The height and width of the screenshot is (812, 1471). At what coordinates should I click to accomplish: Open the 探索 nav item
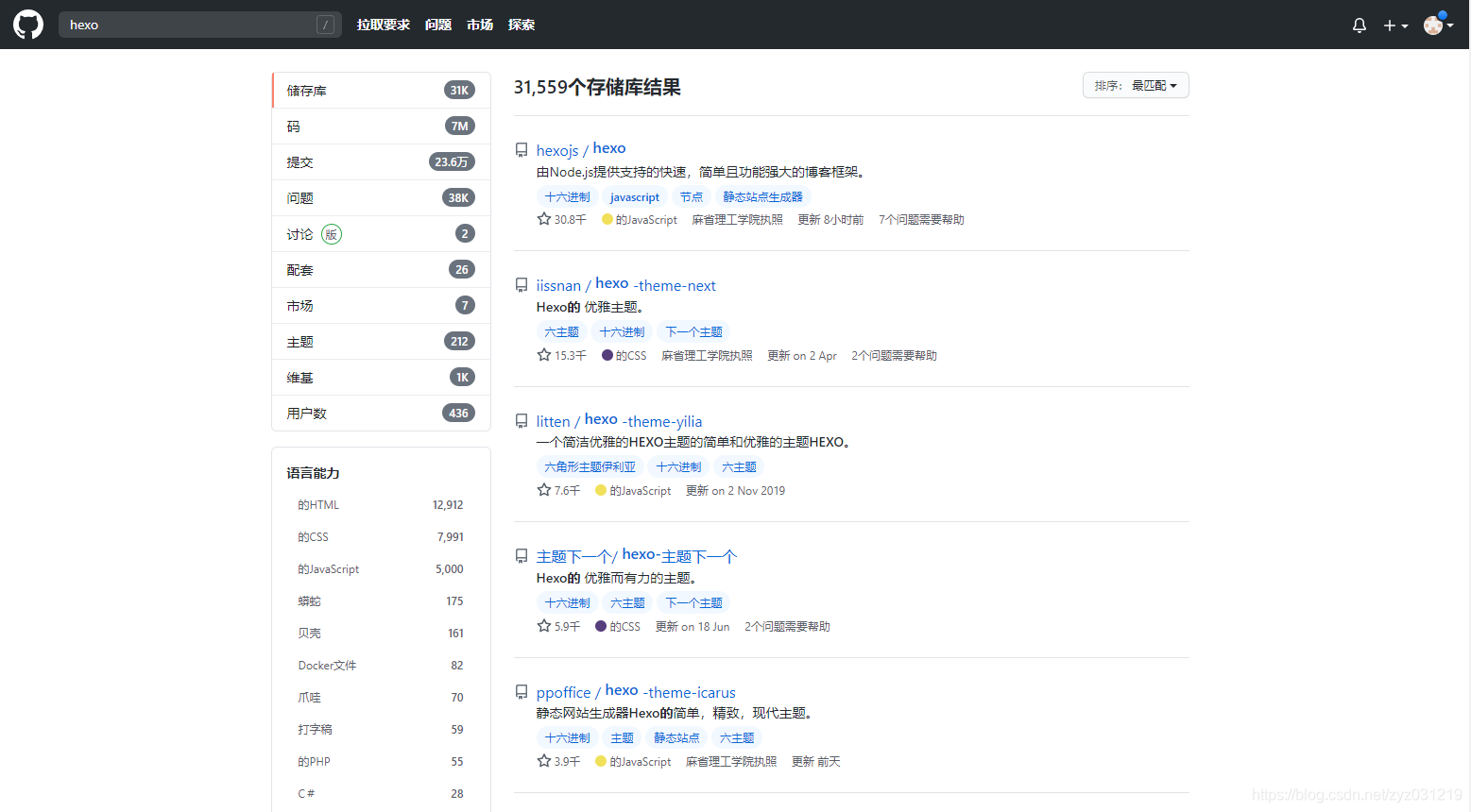[x=522, y=25]
